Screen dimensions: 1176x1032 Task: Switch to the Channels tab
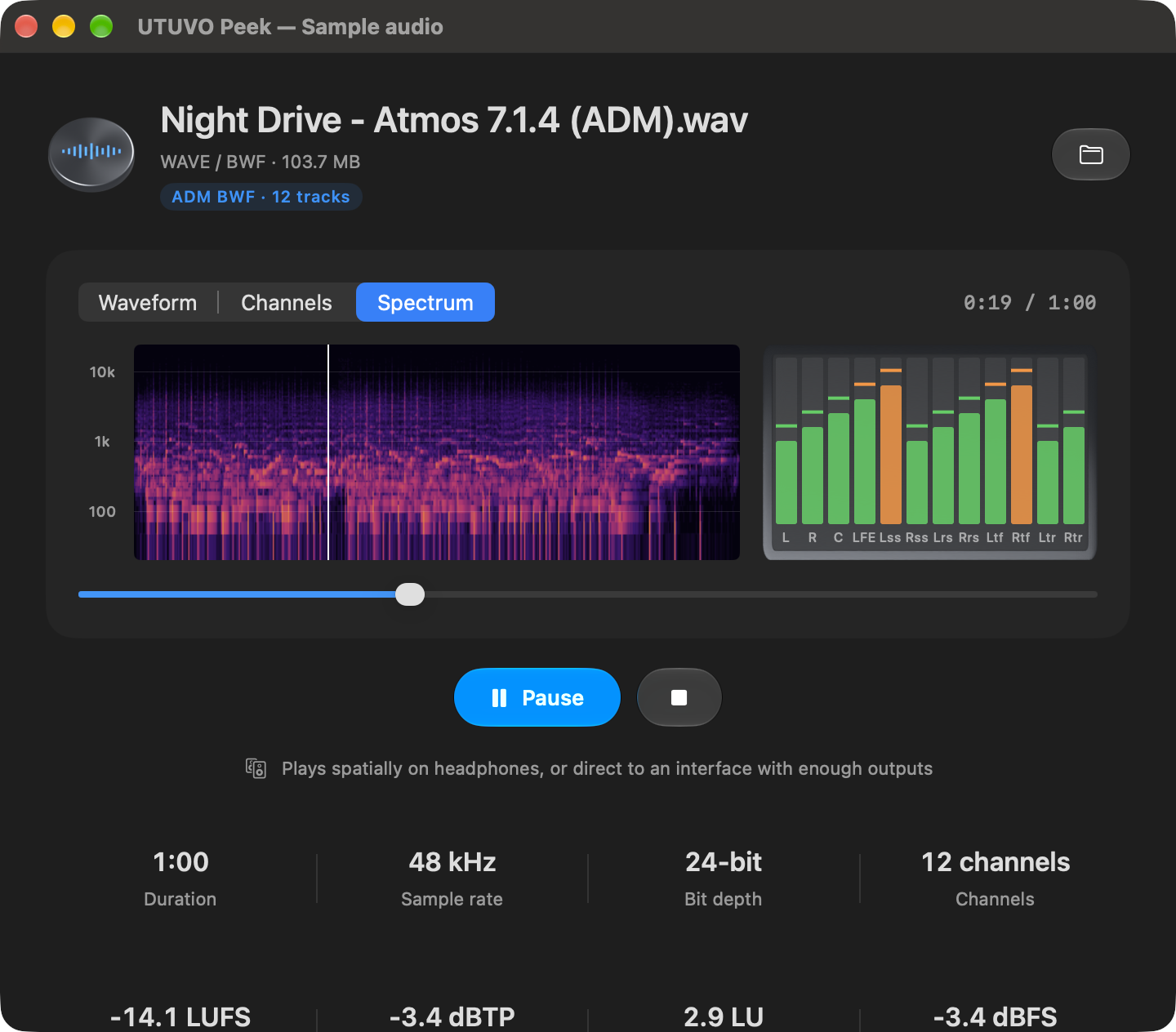click(x=287, y=303)
